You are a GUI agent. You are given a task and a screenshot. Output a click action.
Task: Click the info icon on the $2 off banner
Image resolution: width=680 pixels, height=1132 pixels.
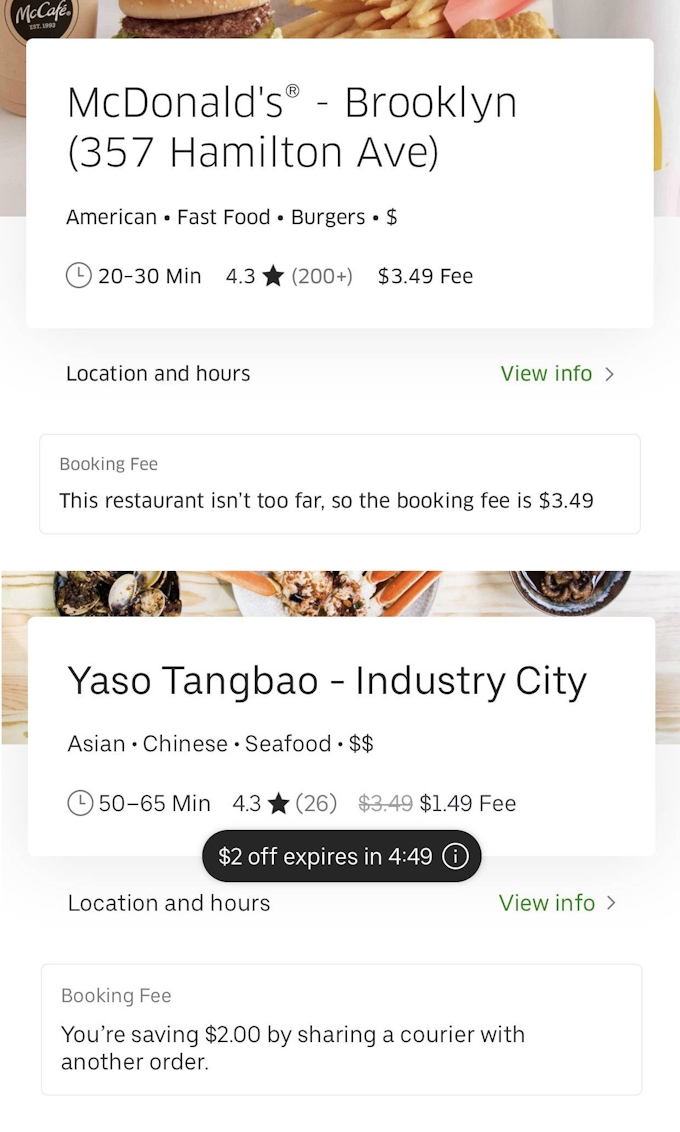tap(455, 857)
